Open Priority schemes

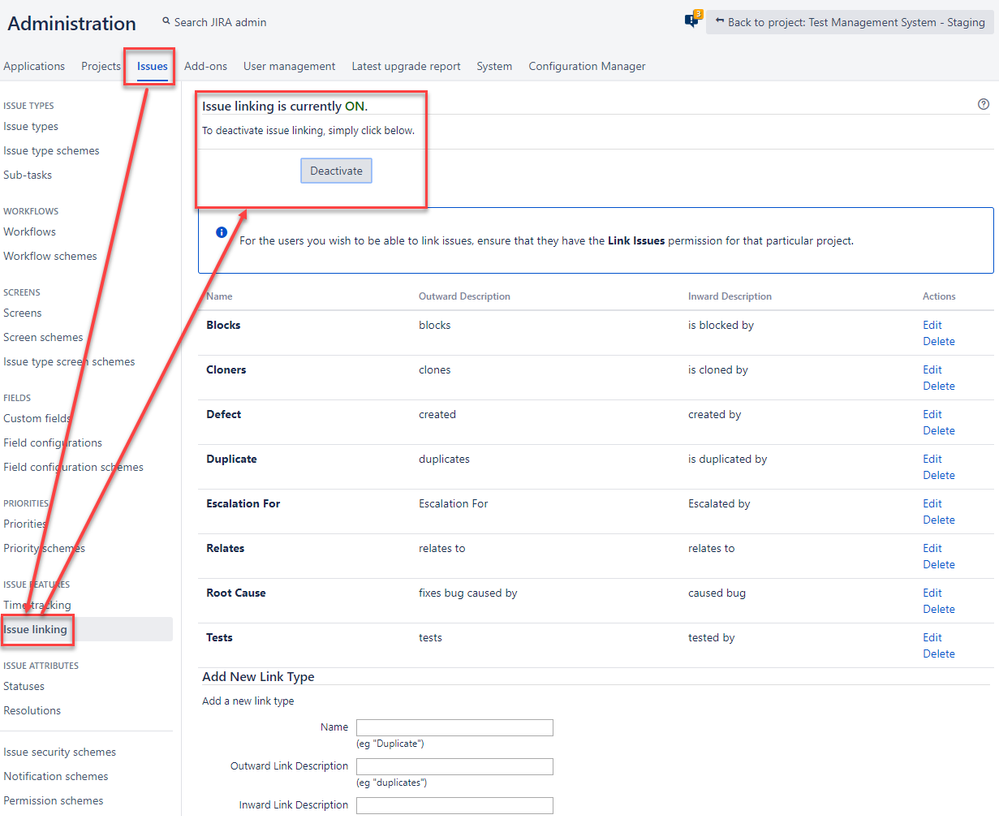(x=44, y=548)
